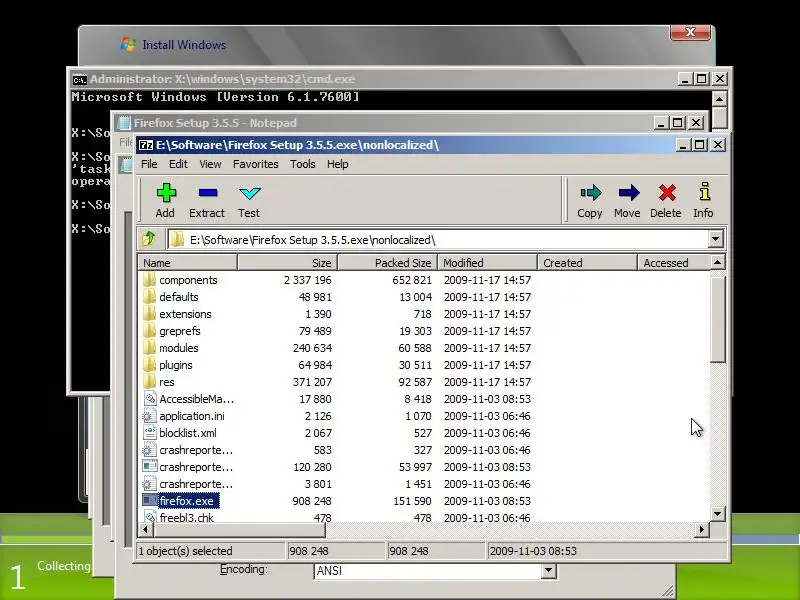Click the Install Windows logo icon
Screen dimensions: 800x600
[x=128, y=44]
